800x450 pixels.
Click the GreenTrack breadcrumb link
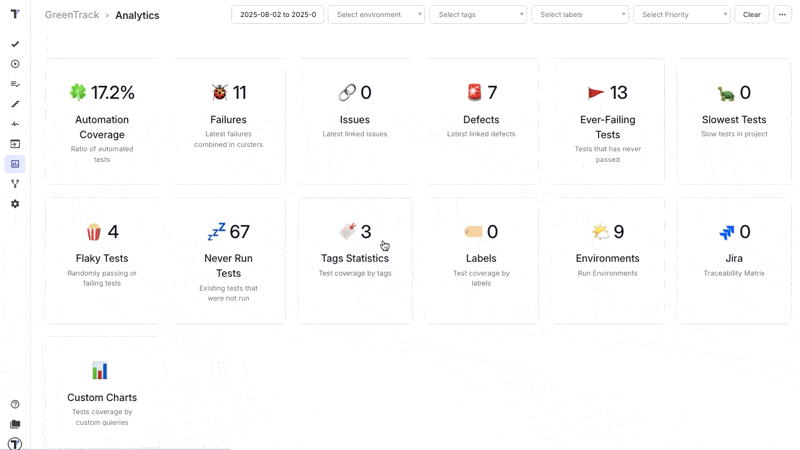(71, 15)
